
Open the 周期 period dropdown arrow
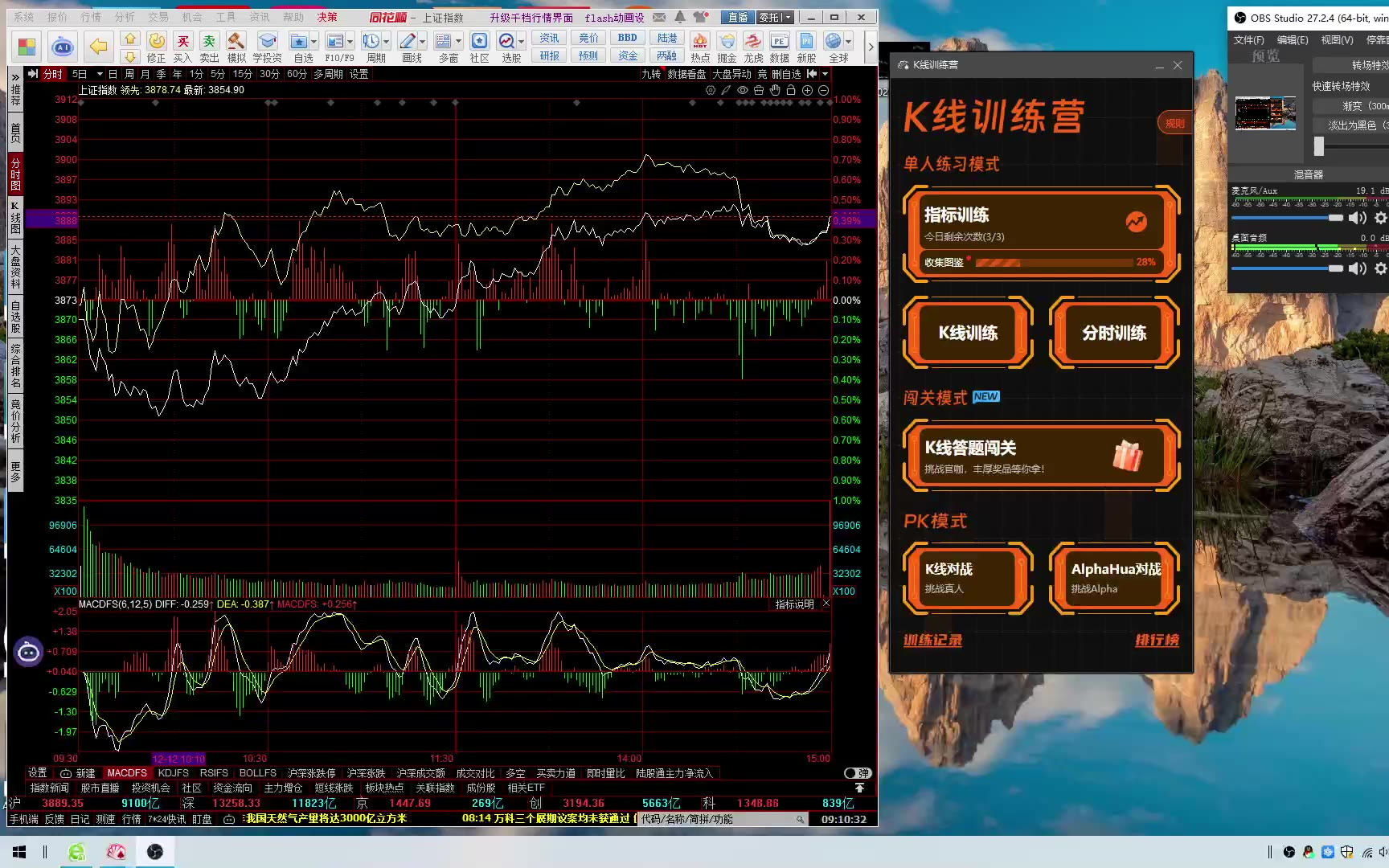tap(387, 41)
